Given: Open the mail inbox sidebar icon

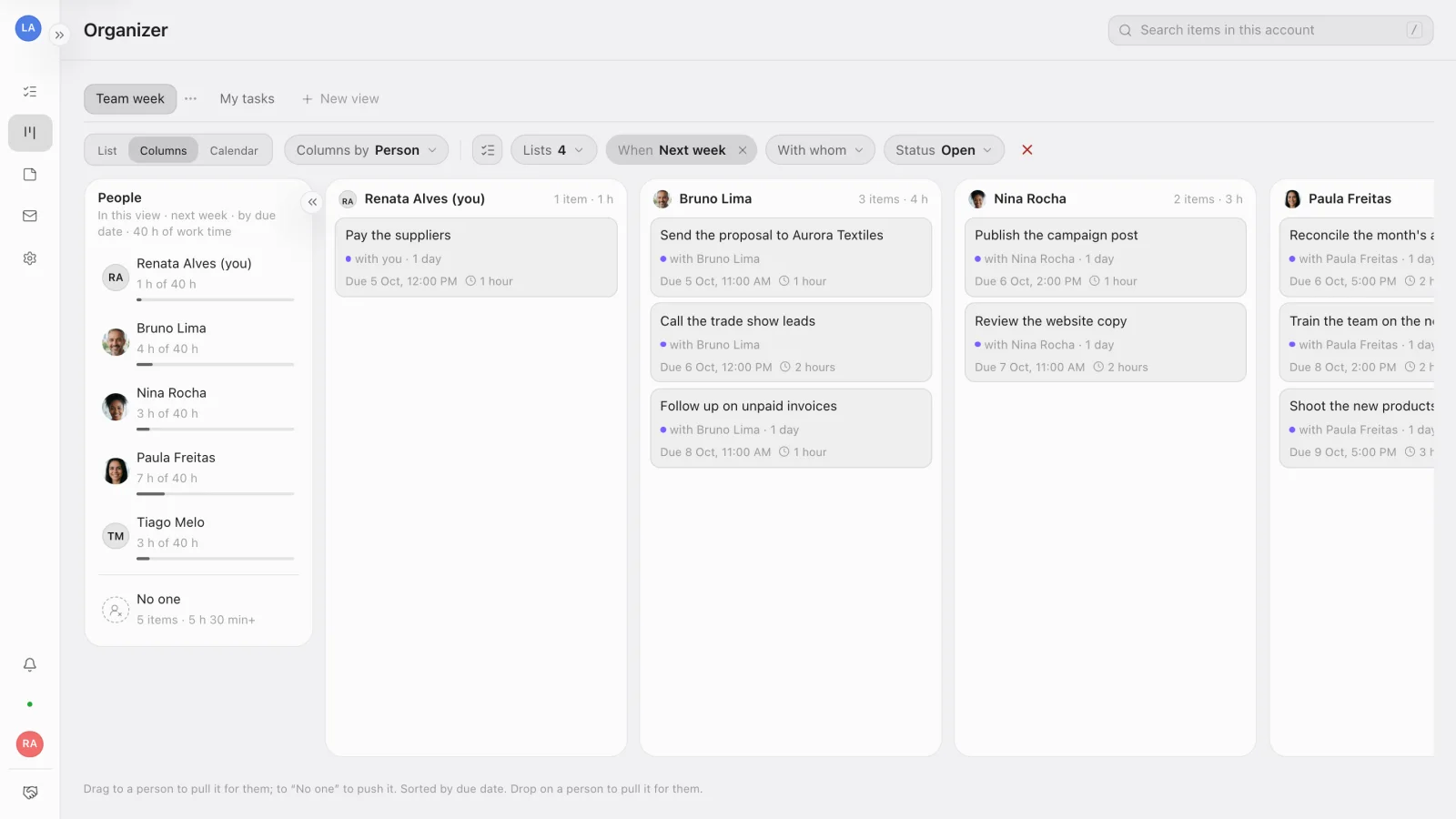Looking at the screenshot, I should click(30, 217).
